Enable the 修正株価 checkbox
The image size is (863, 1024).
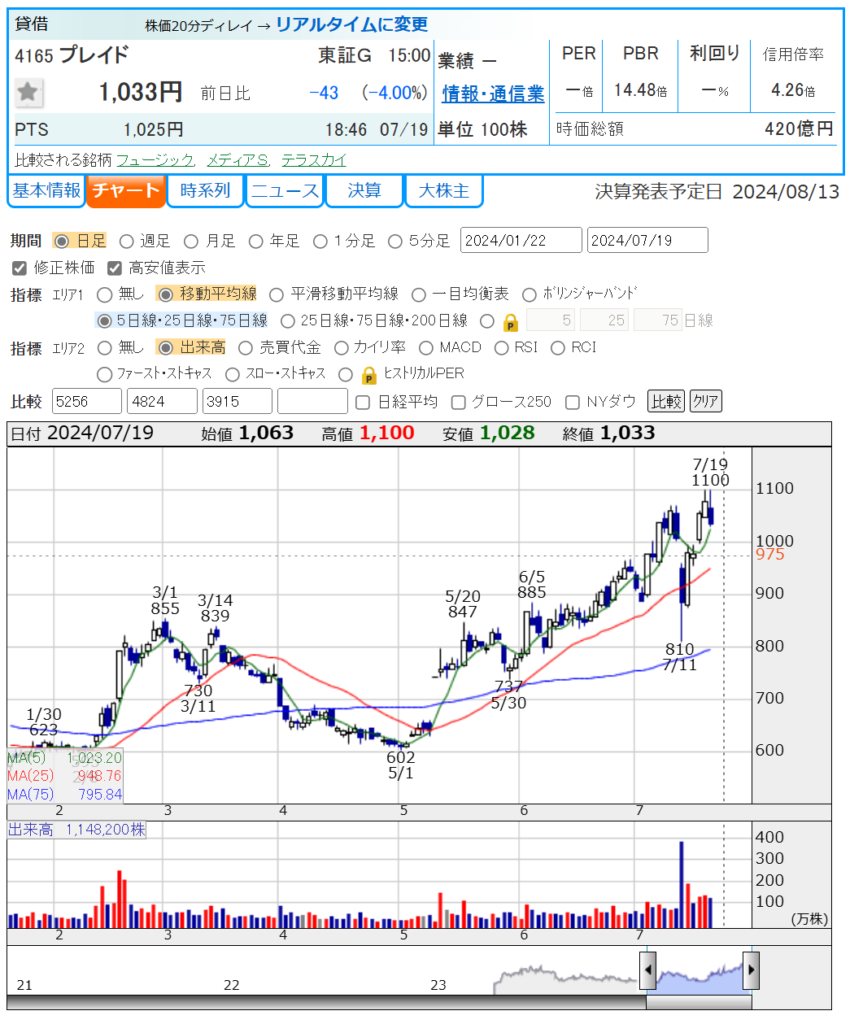click(x=18, y=268)
